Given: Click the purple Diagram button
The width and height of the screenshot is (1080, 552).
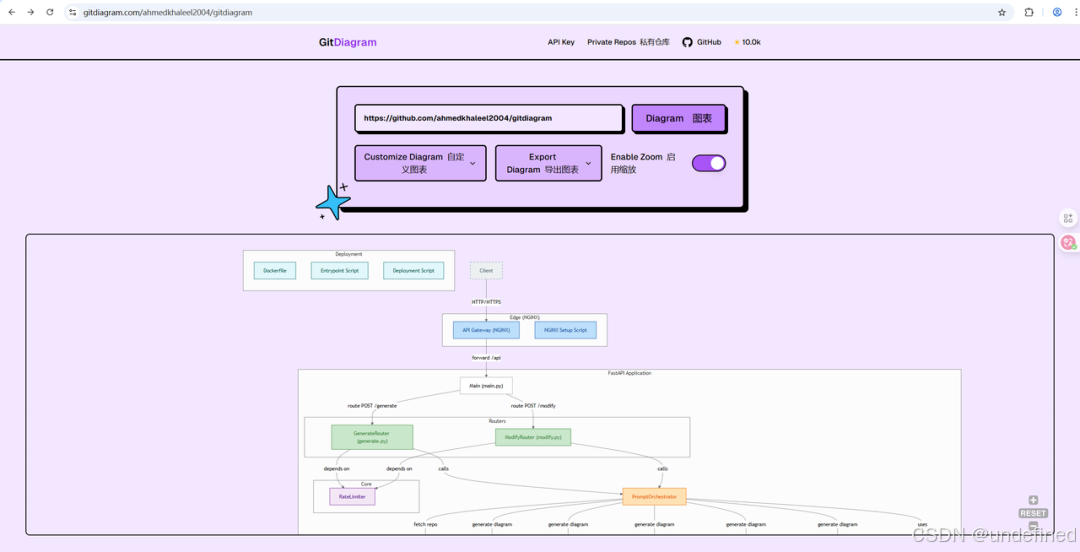Looking at the screenshot, I should (678, 119).
